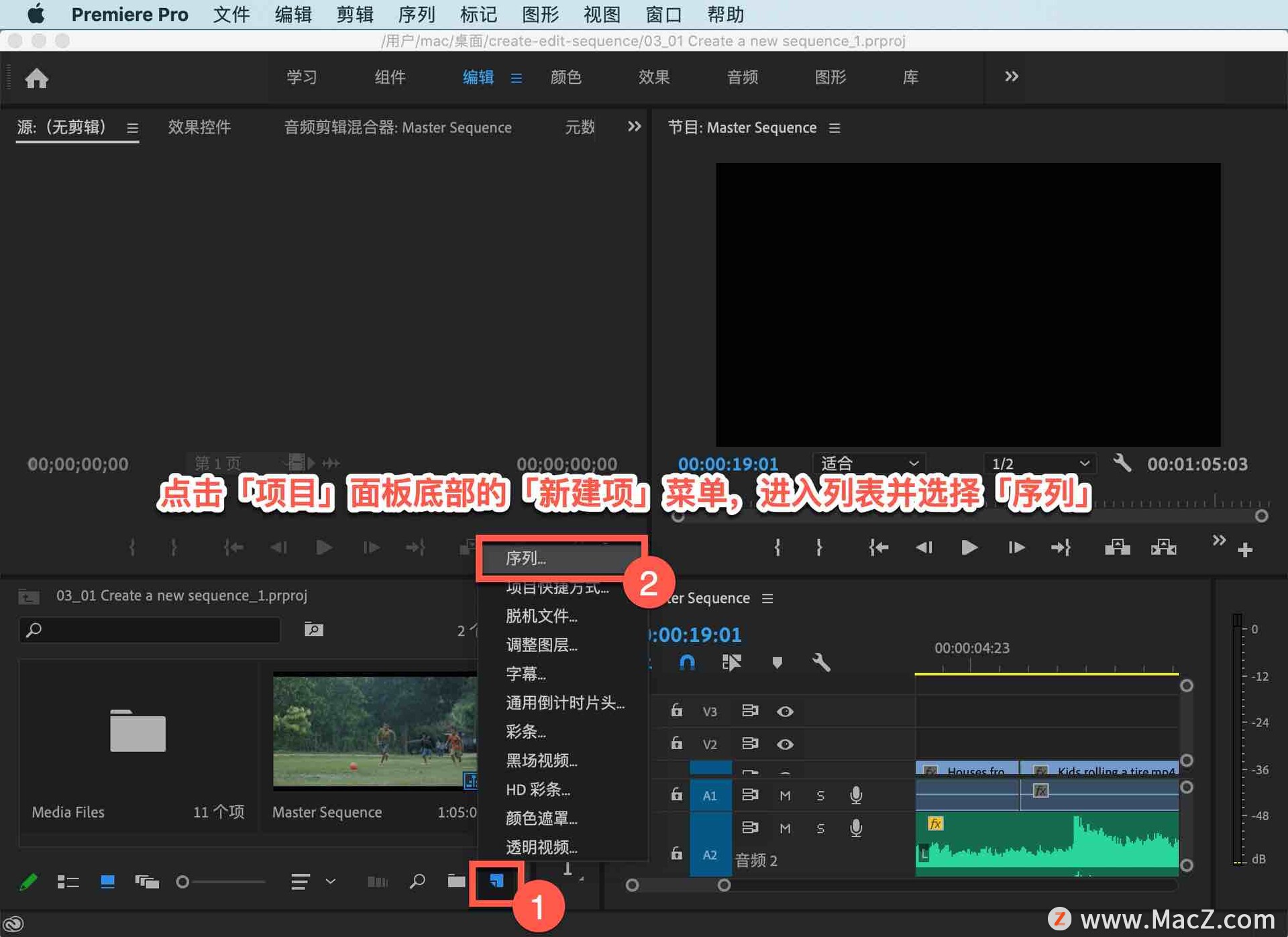Open the zoom level 适合 dropdown
Viewport: 1288px width, 937px height.
869,463
